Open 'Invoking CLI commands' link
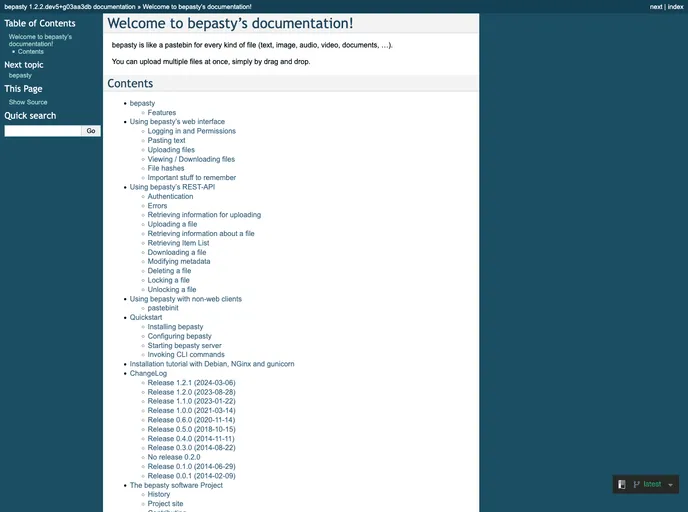Image resolution: width=688 pixels, height=512 pixels. [x=186, y=354]
